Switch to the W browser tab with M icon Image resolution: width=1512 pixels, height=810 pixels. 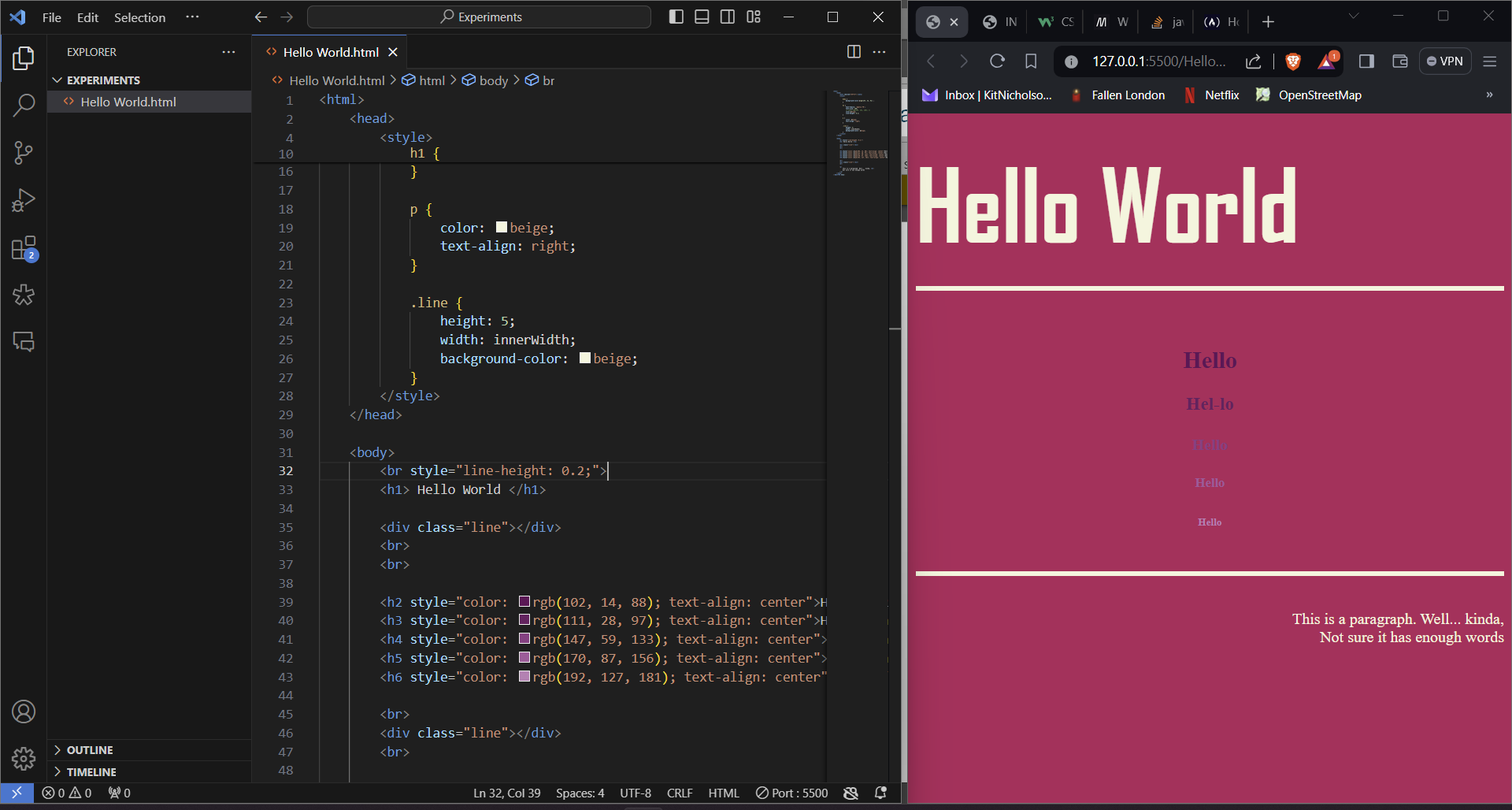coord(1111,22)
